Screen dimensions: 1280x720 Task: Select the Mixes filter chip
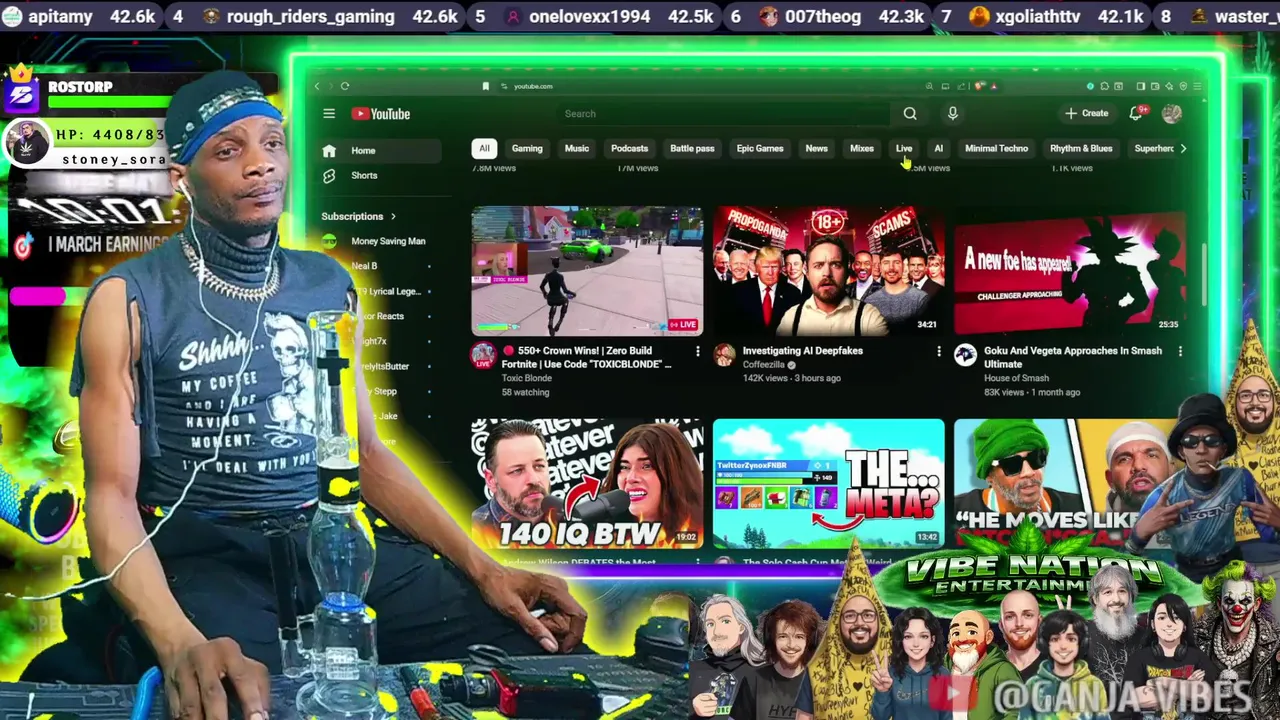[x=862, y=149]
